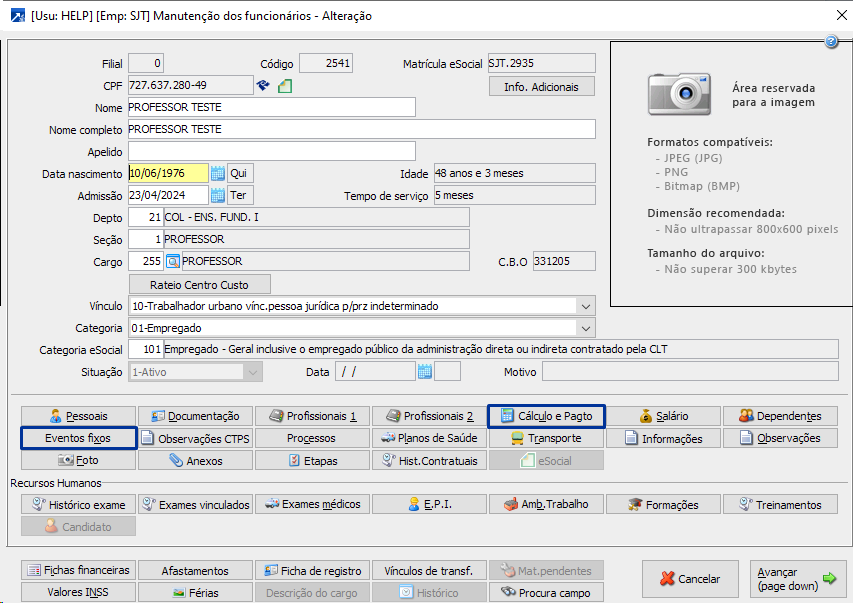Click the CPF input field
853x603 pixels.
point(190,85)
